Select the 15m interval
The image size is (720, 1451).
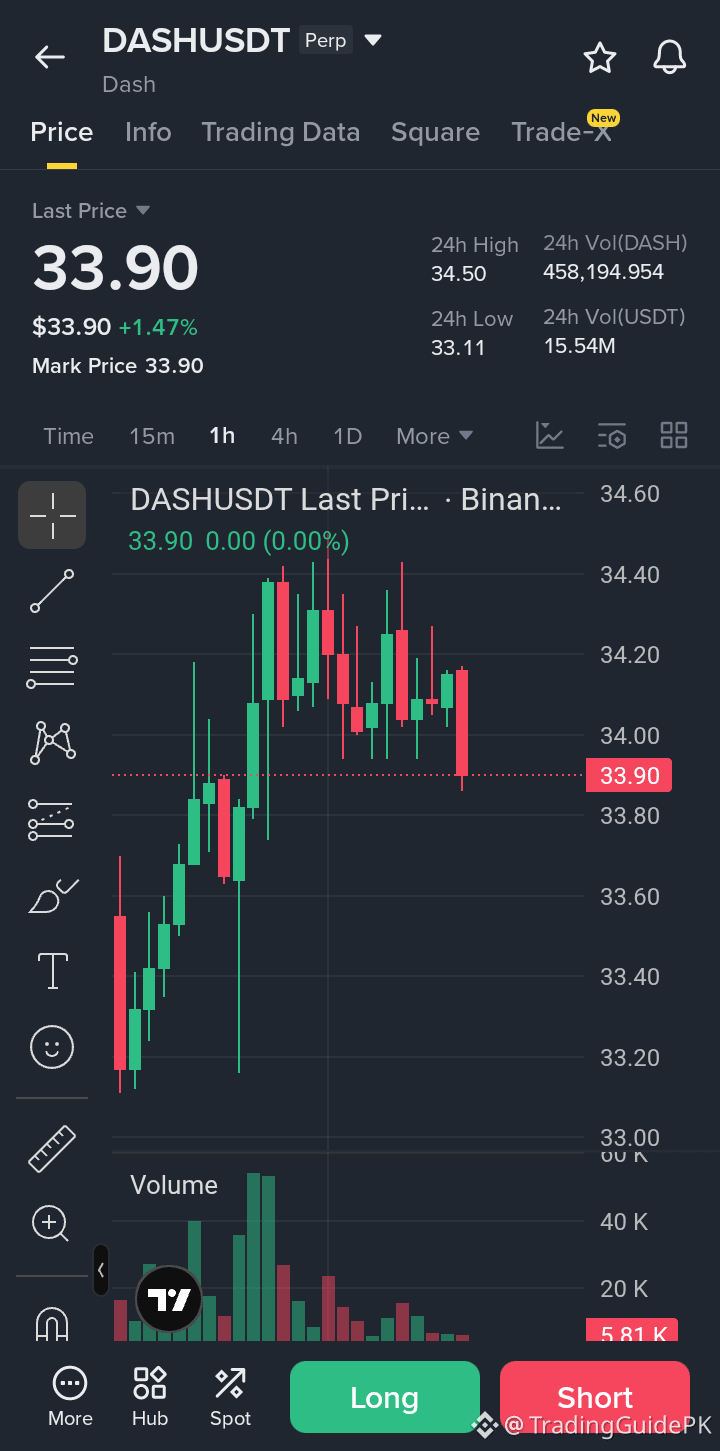click(x=152, y=436)
